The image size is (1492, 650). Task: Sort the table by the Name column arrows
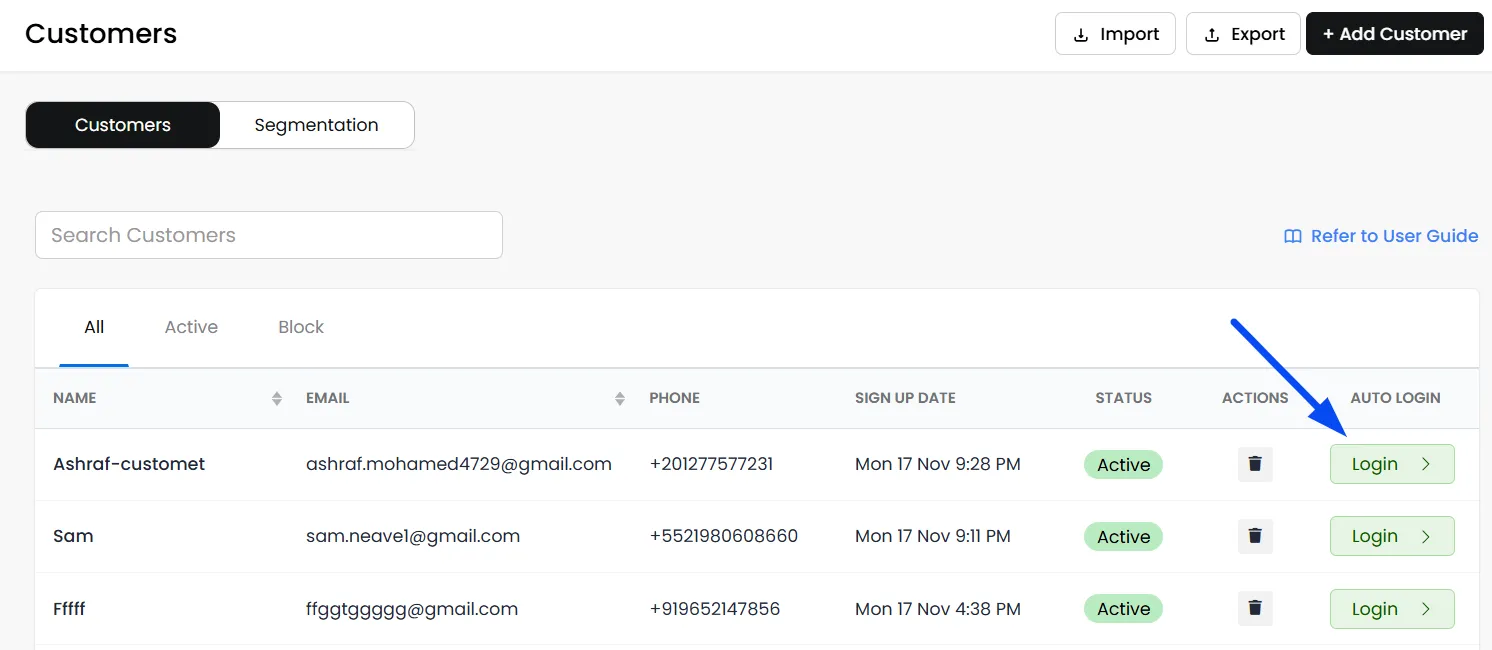pos(277,398)
